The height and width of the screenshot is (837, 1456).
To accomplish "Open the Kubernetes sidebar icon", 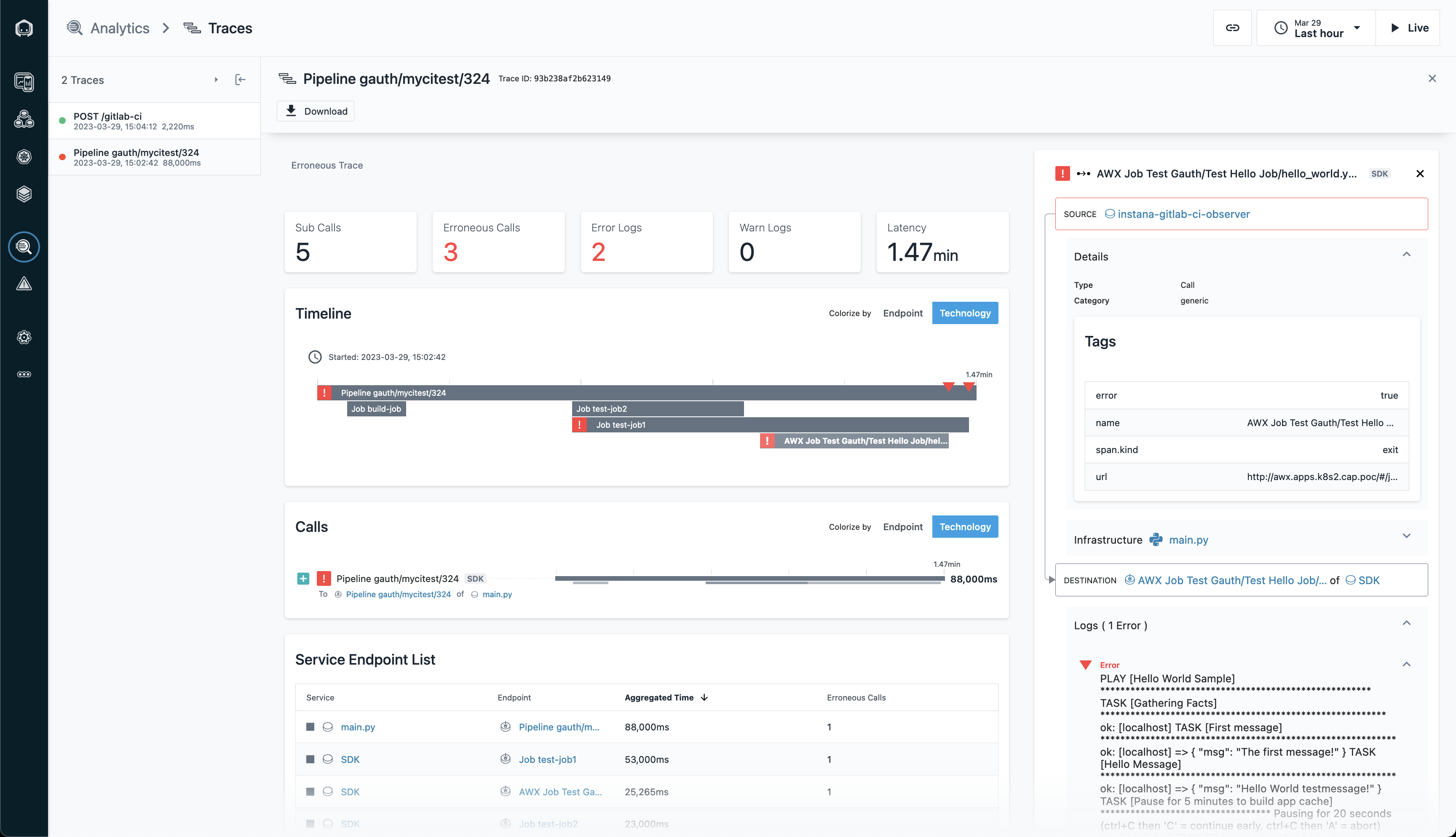I will 24,157.
